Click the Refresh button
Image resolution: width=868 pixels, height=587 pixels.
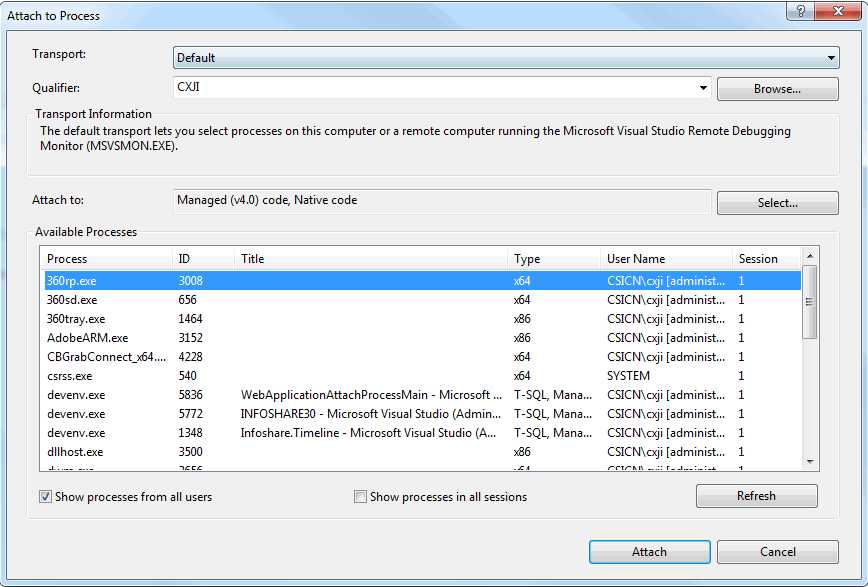point(756,496)
